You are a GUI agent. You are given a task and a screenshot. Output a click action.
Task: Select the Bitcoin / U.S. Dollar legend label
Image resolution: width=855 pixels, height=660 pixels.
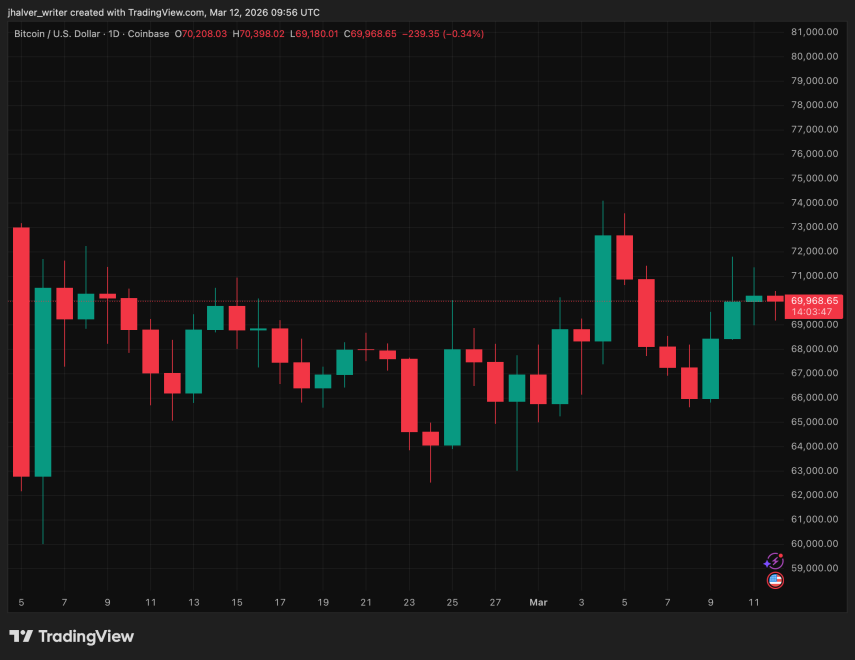55,33
